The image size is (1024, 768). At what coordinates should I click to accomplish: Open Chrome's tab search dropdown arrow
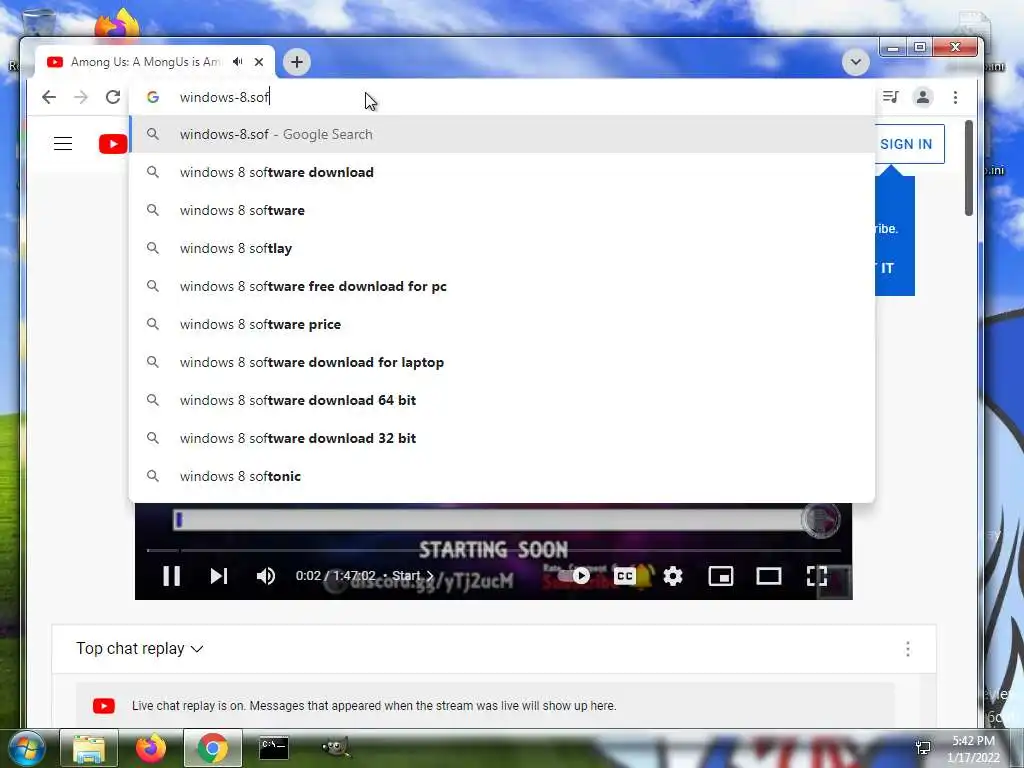(856, 63)
